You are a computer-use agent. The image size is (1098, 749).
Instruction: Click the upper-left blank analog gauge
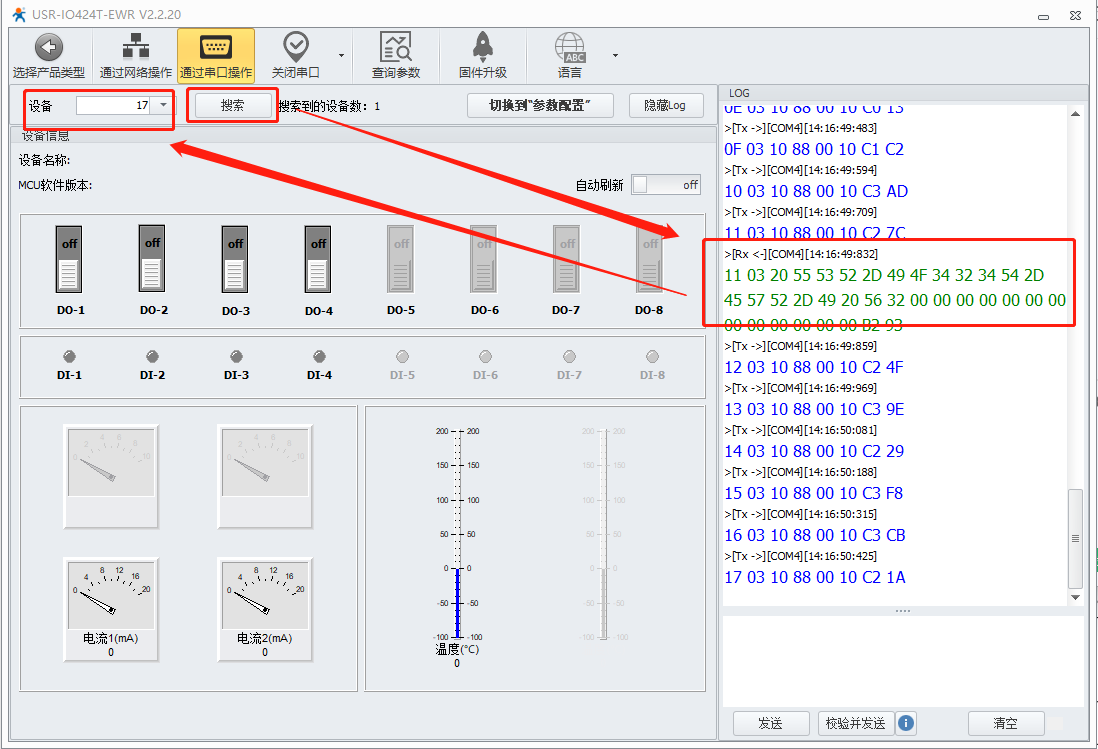[x=111, y=476]
